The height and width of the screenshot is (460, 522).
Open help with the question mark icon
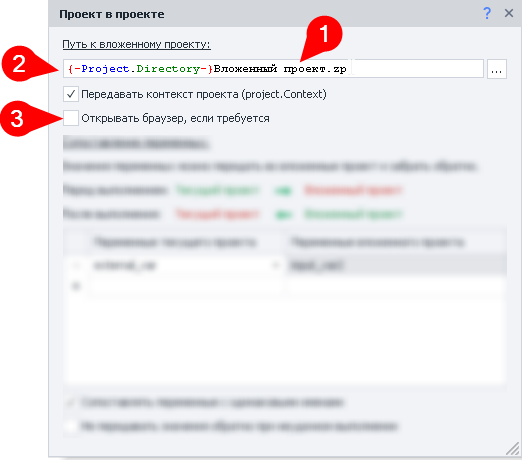click(487, 14)
